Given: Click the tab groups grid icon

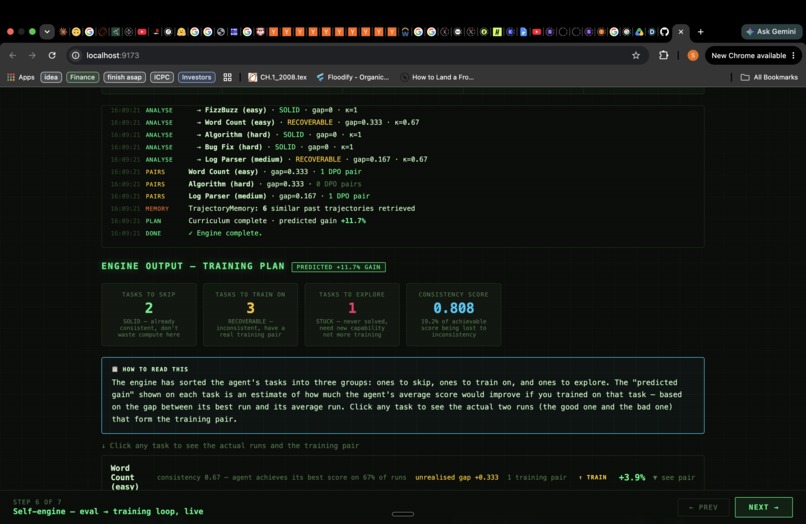Looking at the screenshot, I should pyautogui.click(x=227, y=77).
